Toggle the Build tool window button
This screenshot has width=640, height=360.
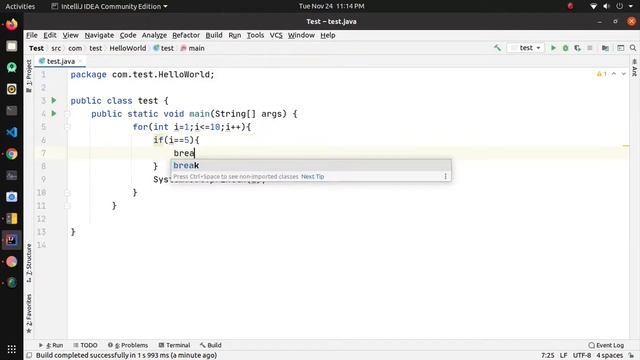[211, 345]
